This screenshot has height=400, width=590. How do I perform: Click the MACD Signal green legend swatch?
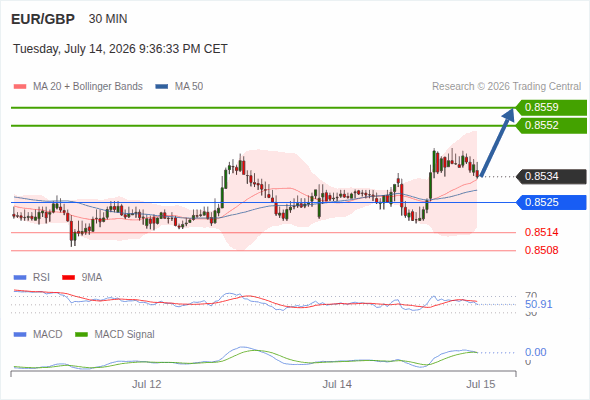pyautogui.click(x=81, y=335)
